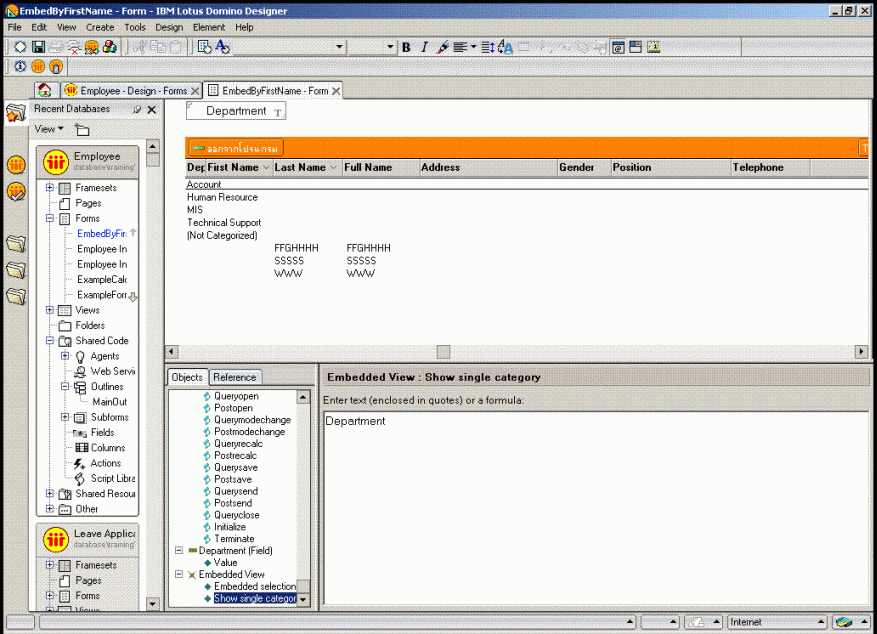Close the Recent Databases panel

pyautogui.click(x=152, y=110)
